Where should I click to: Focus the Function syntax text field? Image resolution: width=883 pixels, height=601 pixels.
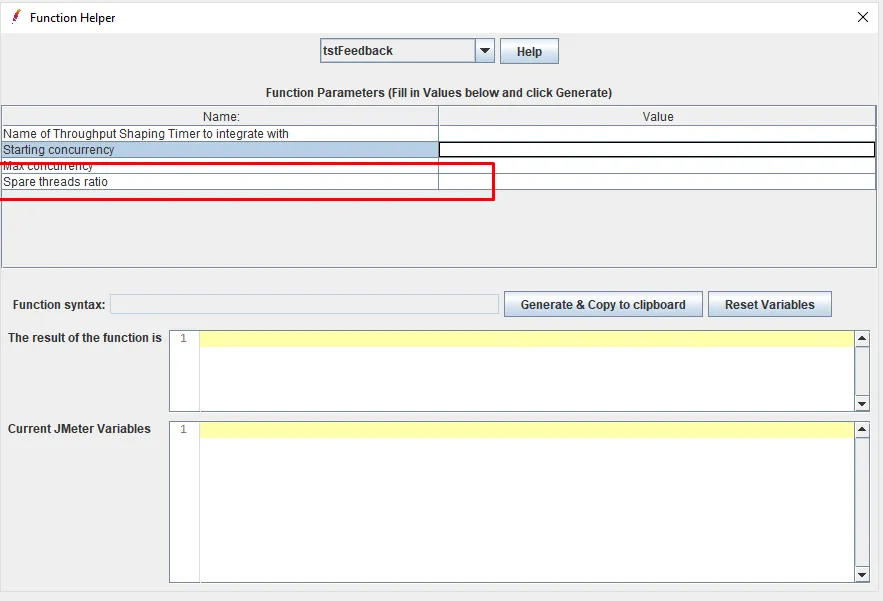304,304
